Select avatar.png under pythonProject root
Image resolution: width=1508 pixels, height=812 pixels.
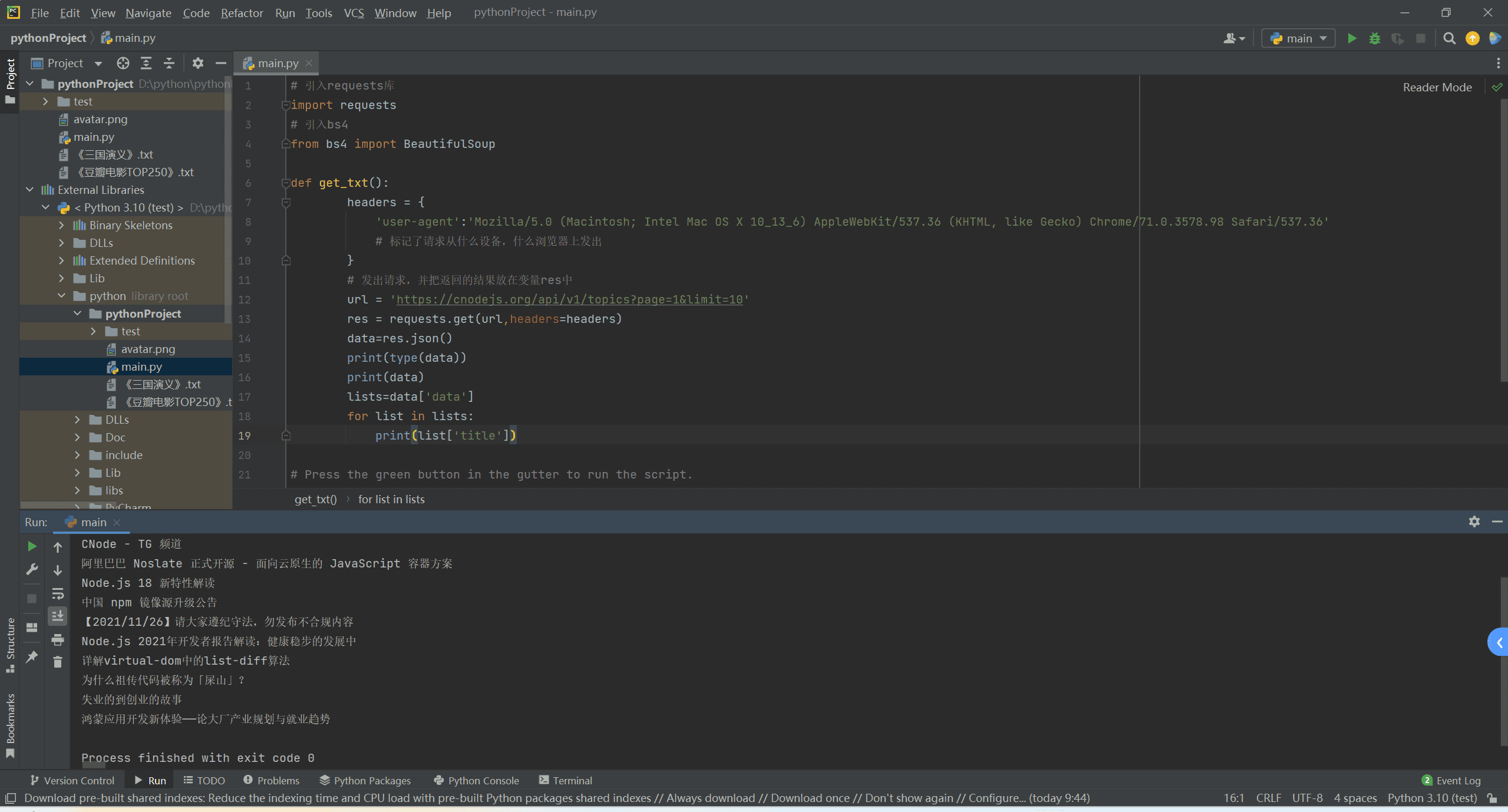100,119
